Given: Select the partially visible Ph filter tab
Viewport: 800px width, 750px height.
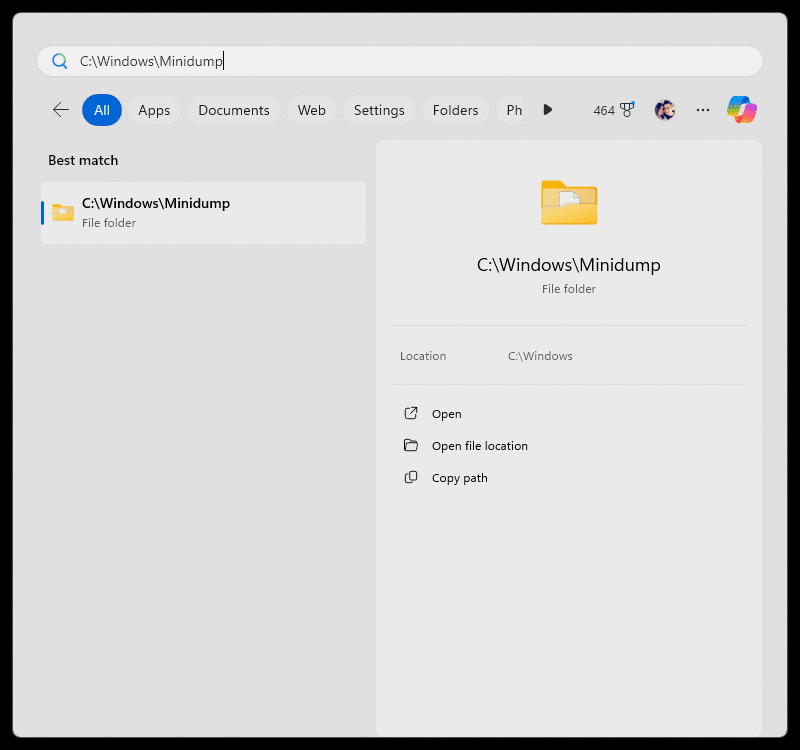Looking at the screenshot, I should click(x=511, y=110).
